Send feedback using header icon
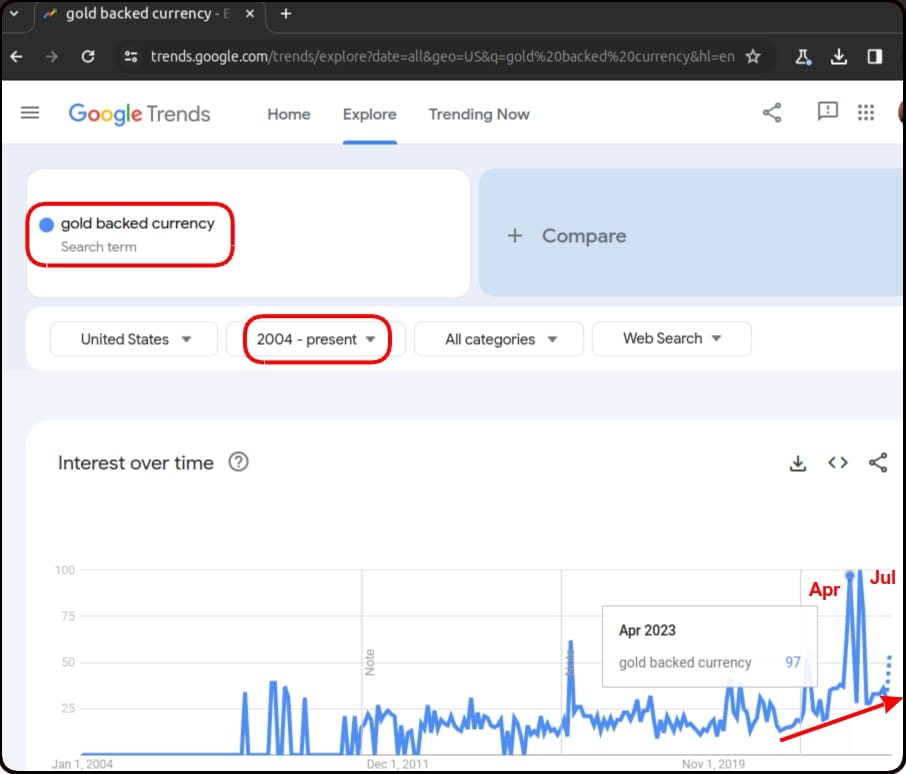 827,111
